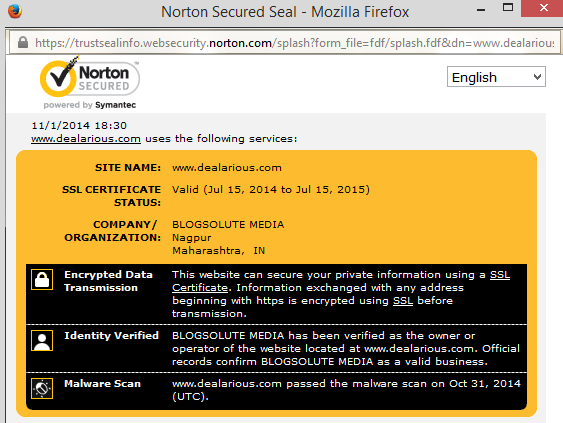Image resolution: width=563 pixels, height=423 pixels.
Task: Open the www.dealarious.com link
Action: (x=86, y=139)
